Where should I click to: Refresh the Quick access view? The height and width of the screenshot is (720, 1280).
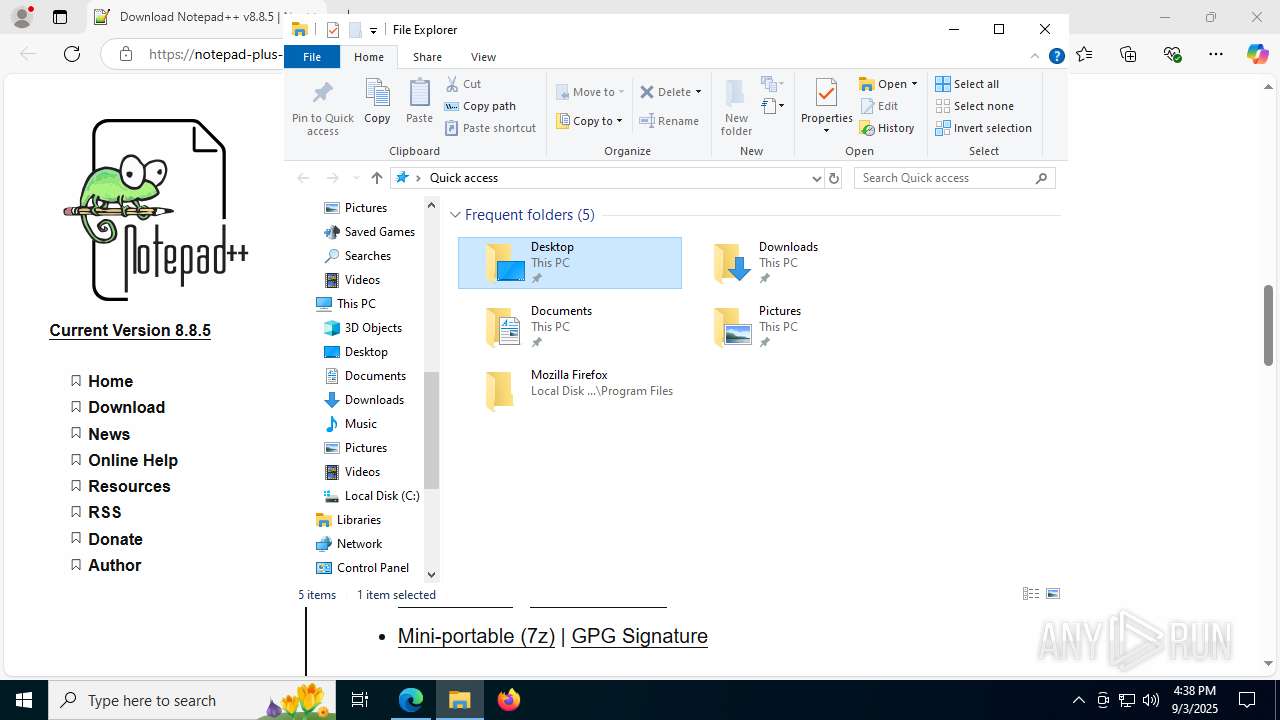point(834,178)
